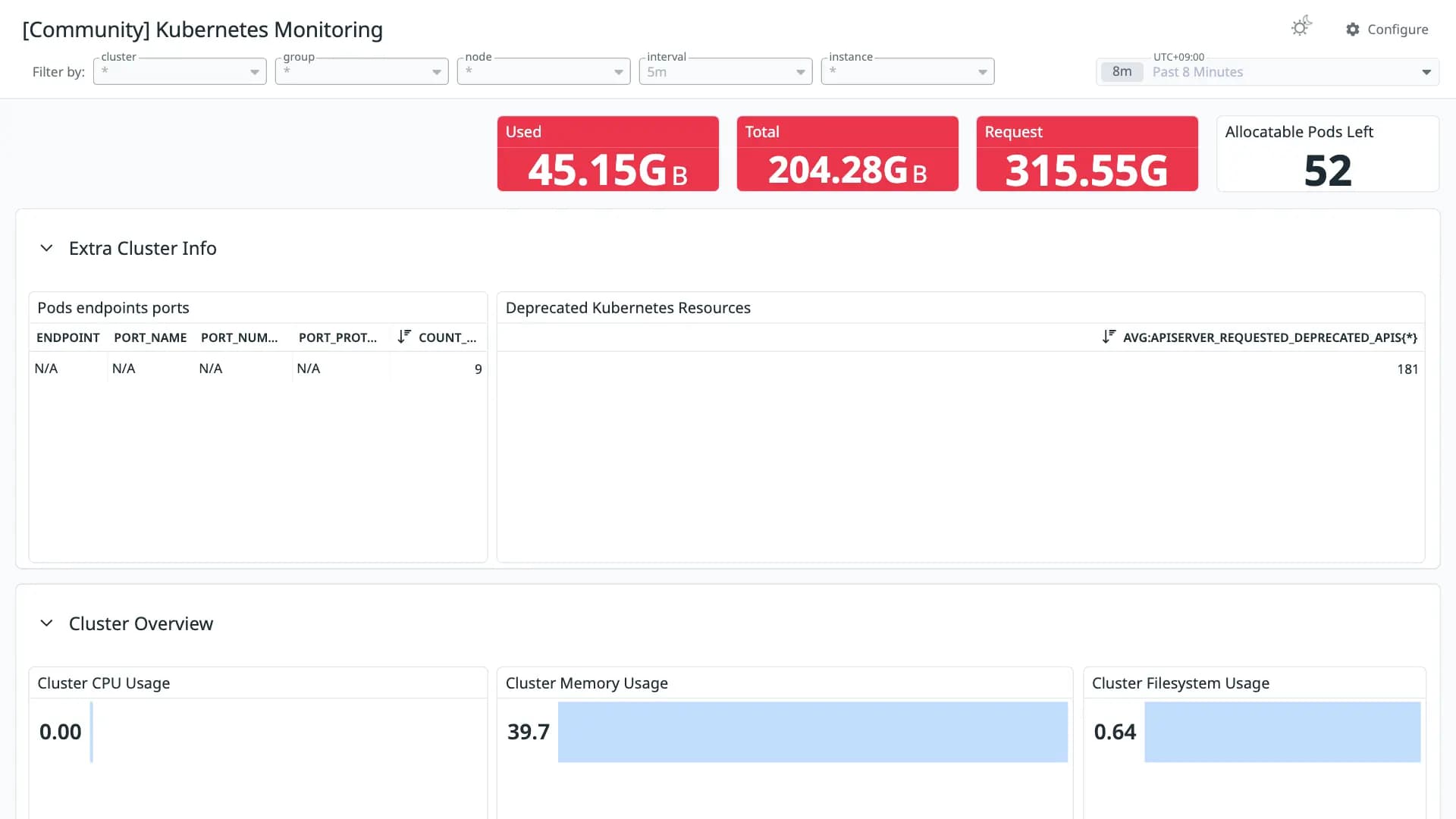
Task: Click the PORT_PROT column header
Action: (337, 337)
